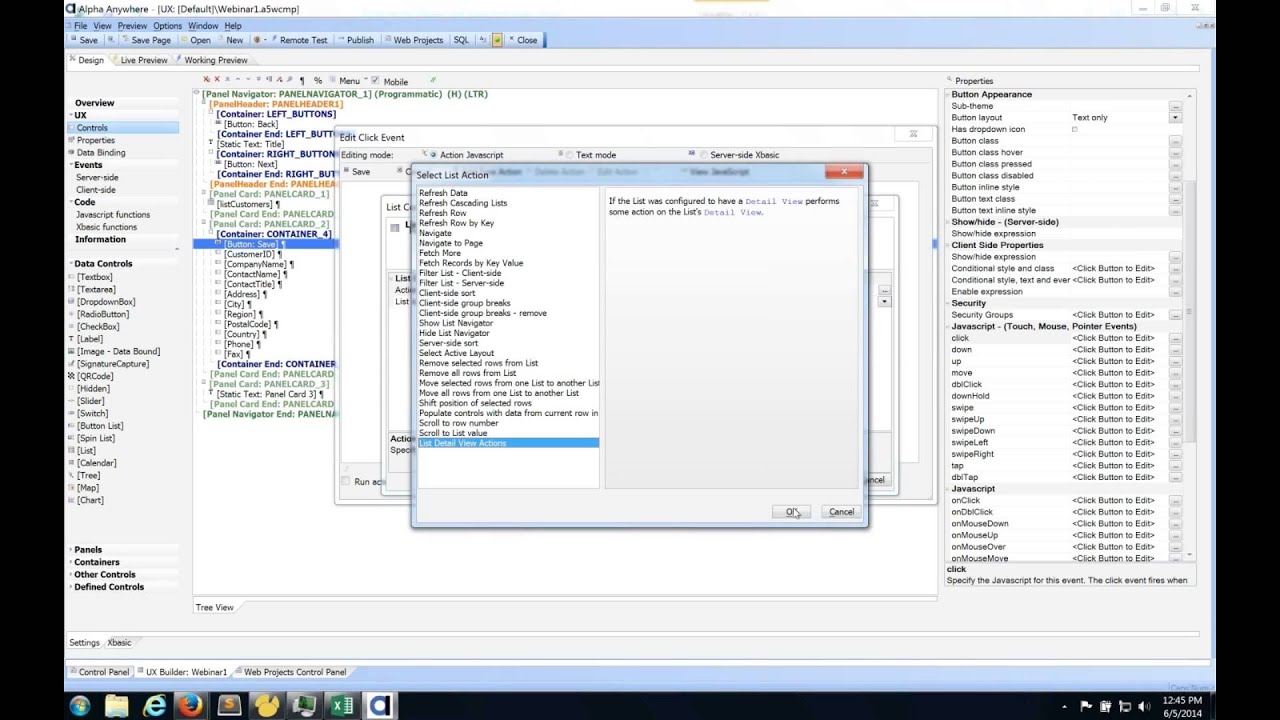Viewport: 1280px width, 720px height.
Task: Open the Options menu
Action: [167, 26]
